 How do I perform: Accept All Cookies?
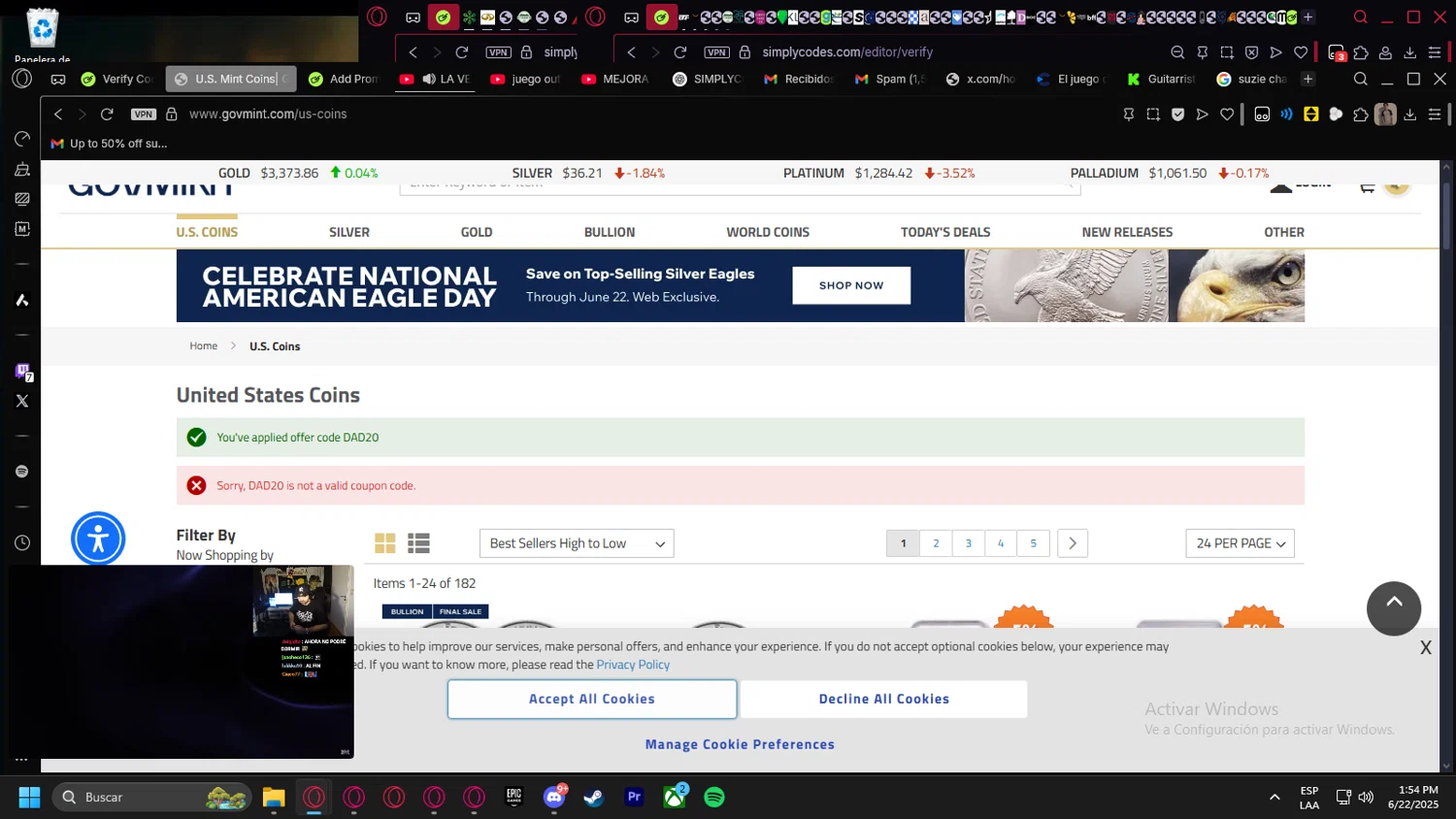point(592,700)
